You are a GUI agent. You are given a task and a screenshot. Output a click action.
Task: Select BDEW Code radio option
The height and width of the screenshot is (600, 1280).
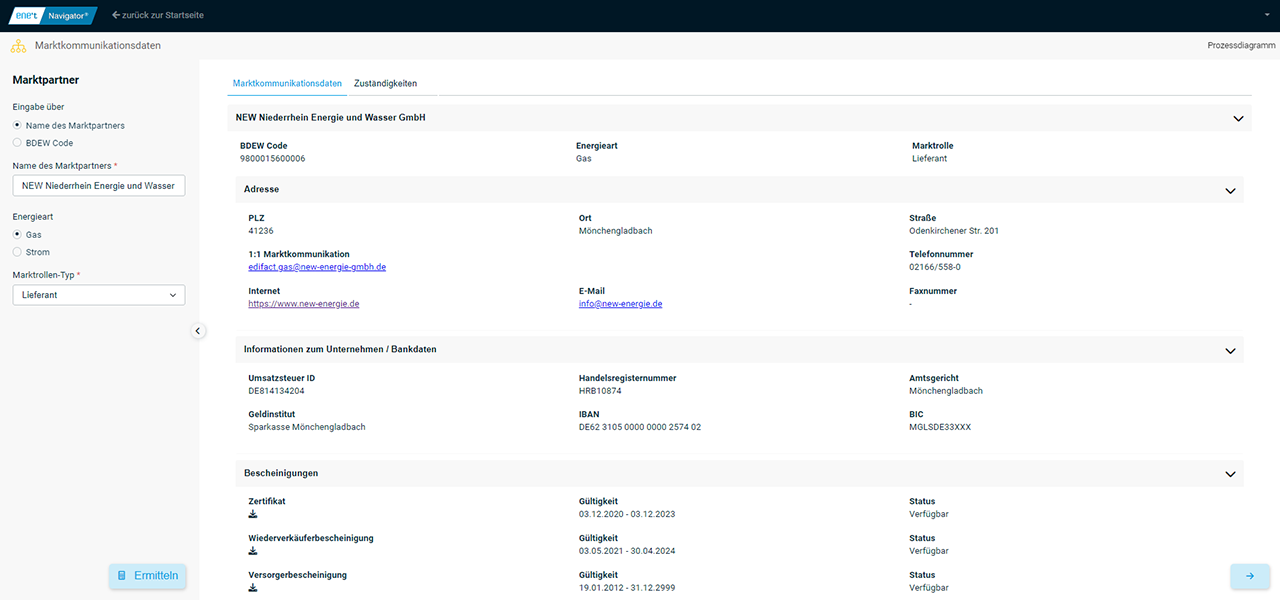pyautogui.click(x=17, y=143)
